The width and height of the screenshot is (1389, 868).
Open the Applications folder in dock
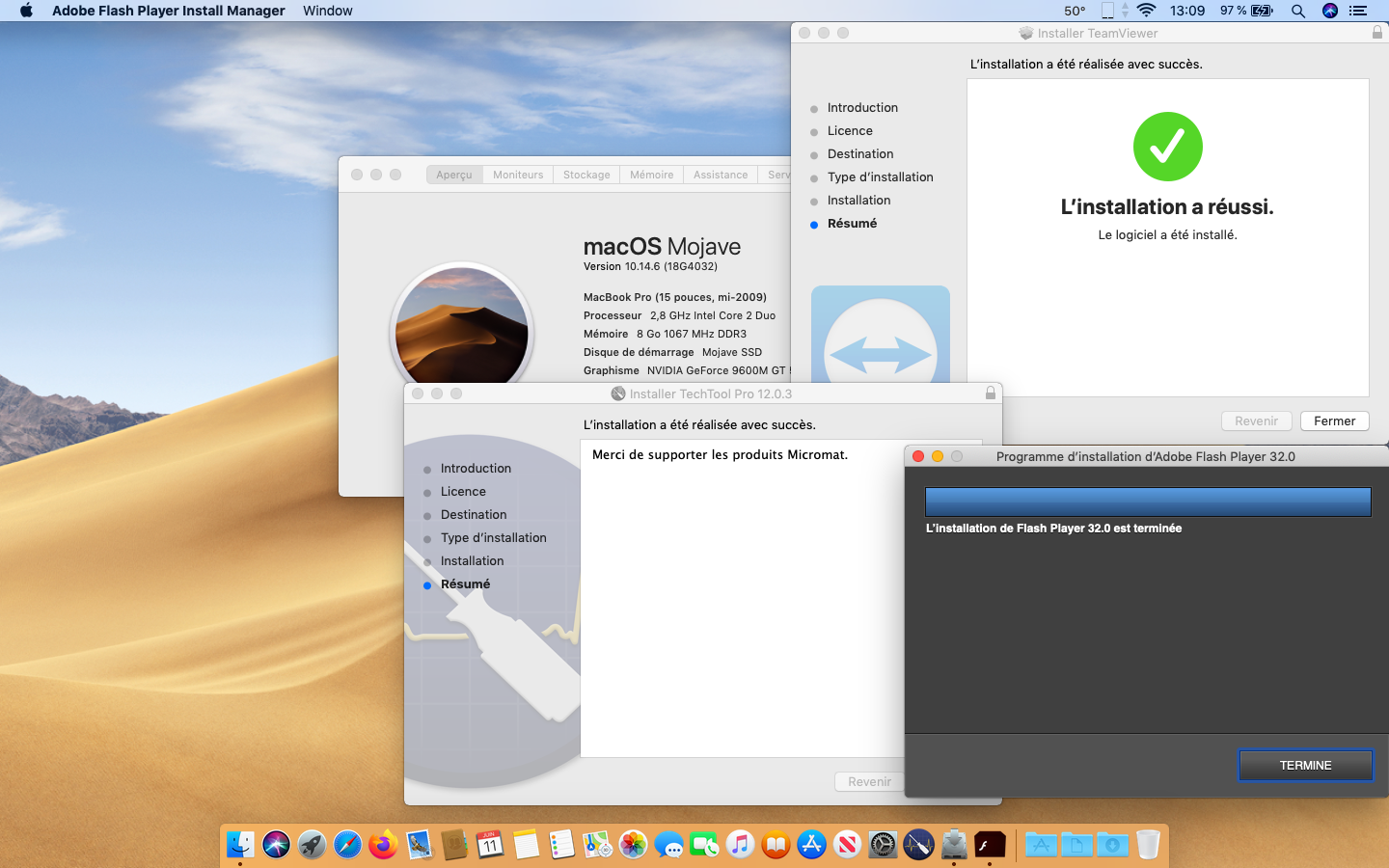(x=1041, y=845)
